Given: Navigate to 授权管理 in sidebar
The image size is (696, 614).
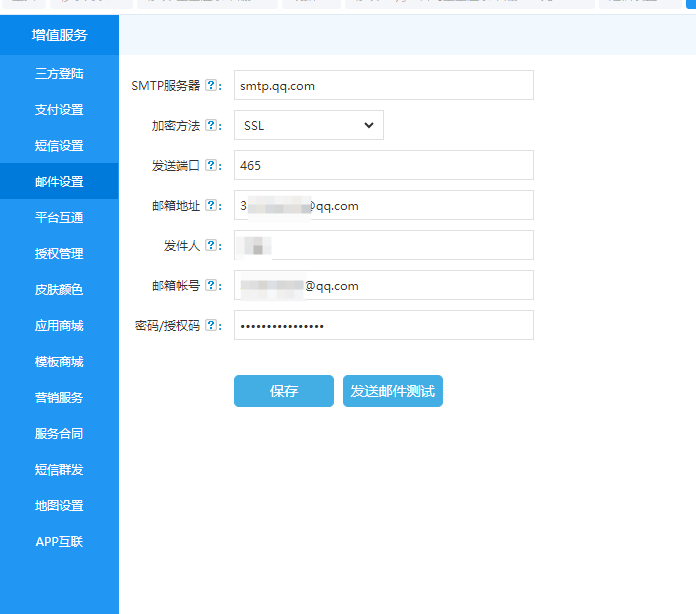Looking at the screenshot, I should click(59, 254).
